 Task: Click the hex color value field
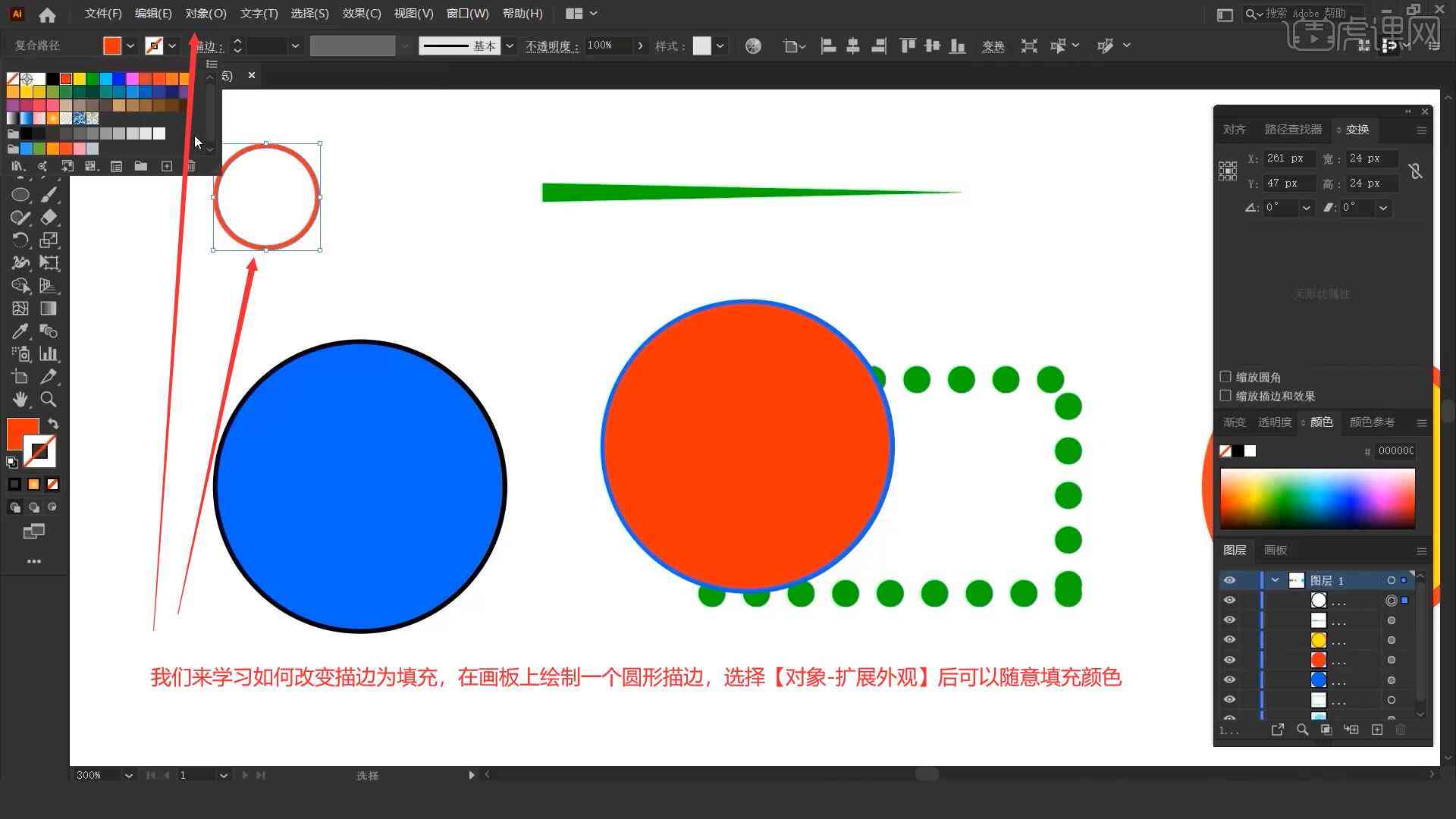(x=1395, y=451)
